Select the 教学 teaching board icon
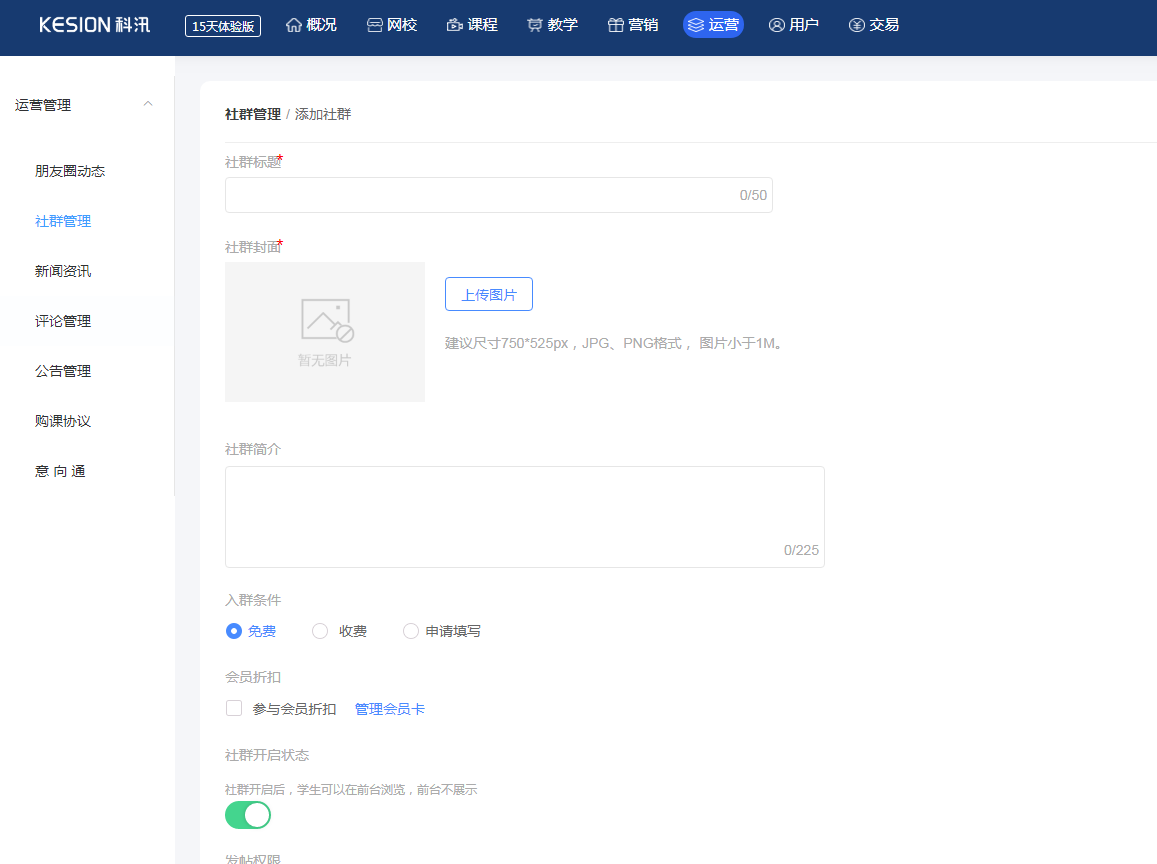The image size is (1157, 864). point(535,25)
